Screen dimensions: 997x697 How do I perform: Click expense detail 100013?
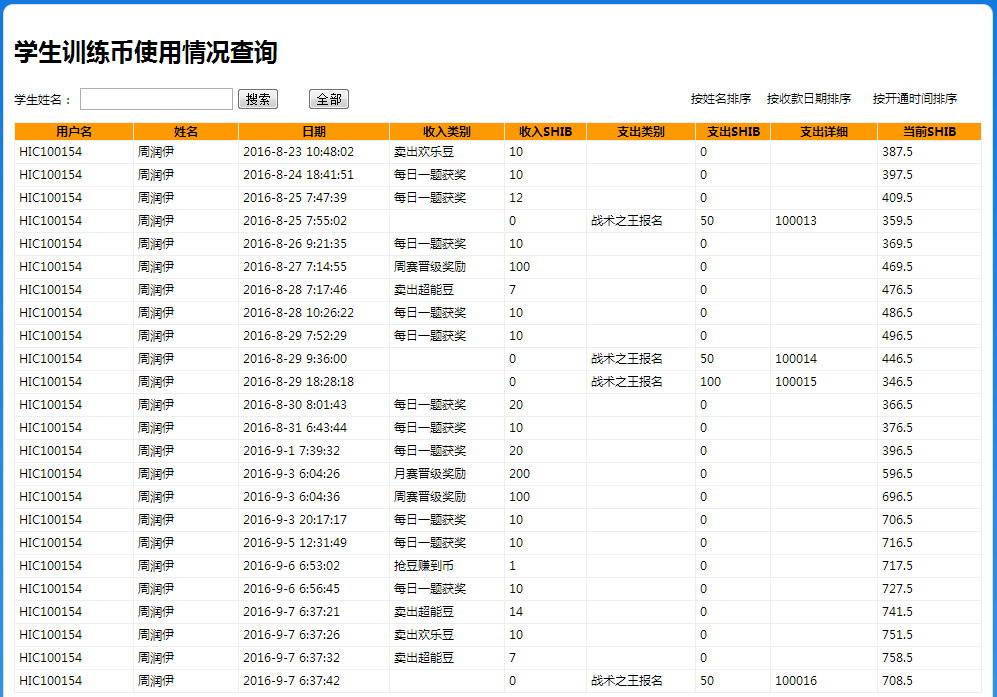795,221
